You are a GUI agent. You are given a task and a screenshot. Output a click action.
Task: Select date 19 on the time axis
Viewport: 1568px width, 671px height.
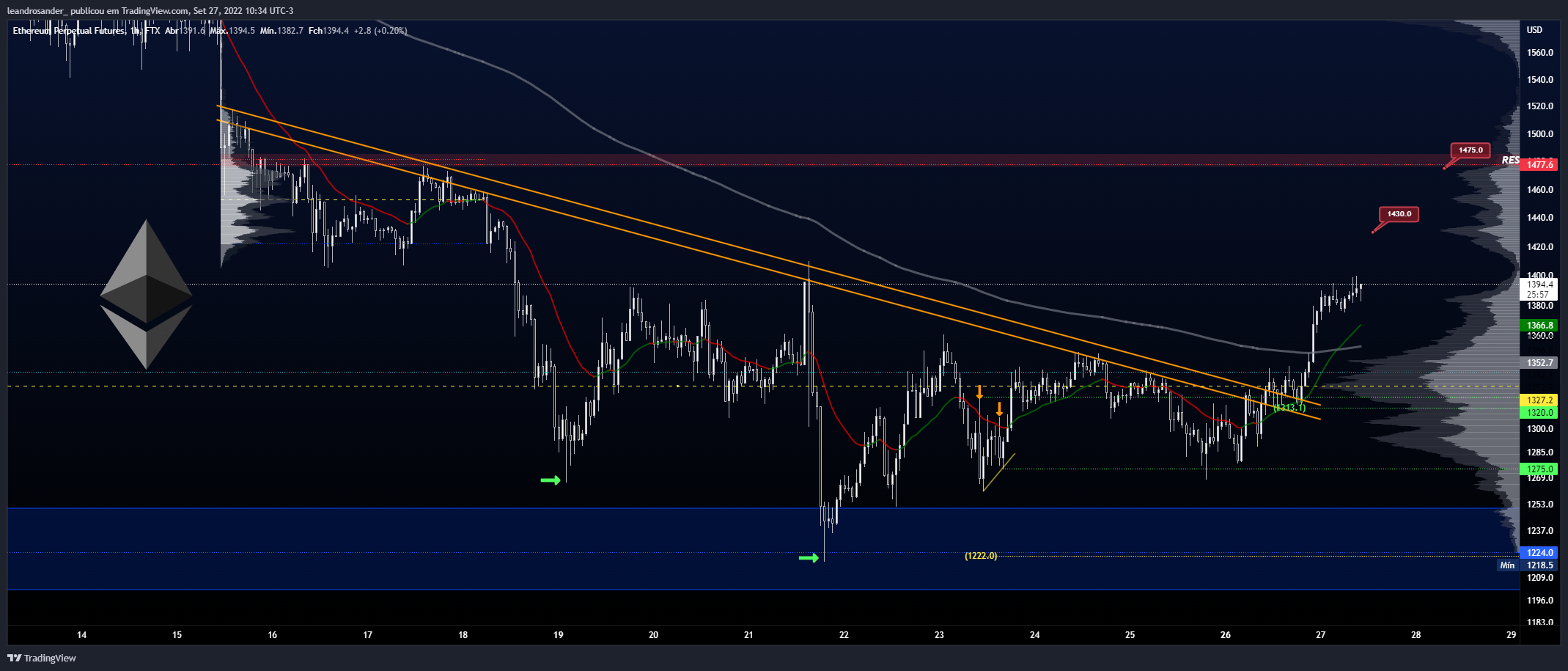coord(558,635)
